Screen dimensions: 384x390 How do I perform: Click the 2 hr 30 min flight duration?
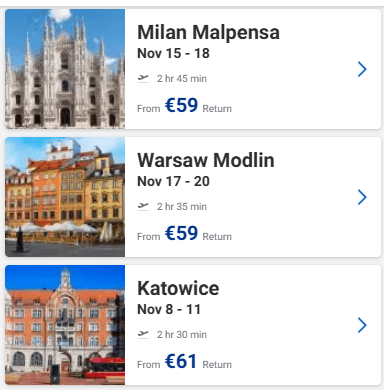pos(182,334)
